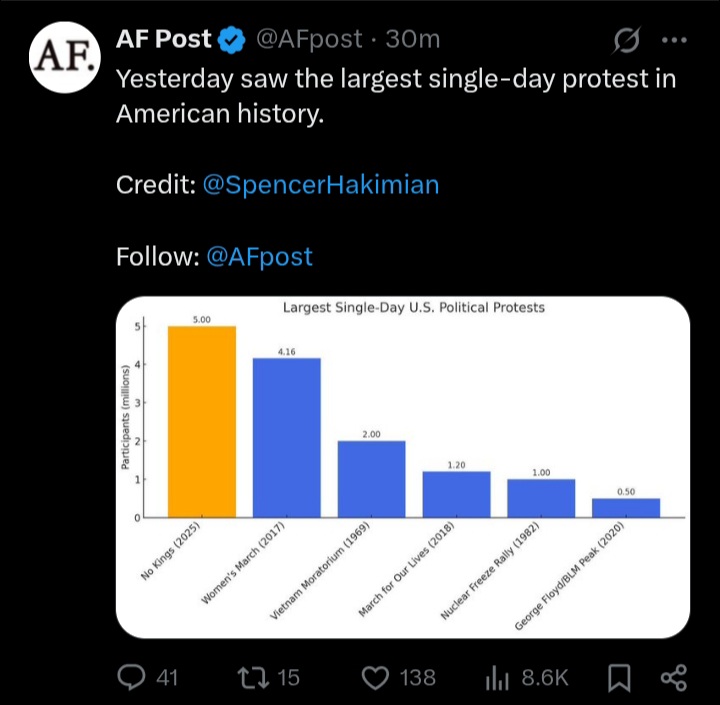Reply via the comment bubble icon
The height and width of the screenshot is (705, 720).
coord(131,677)
